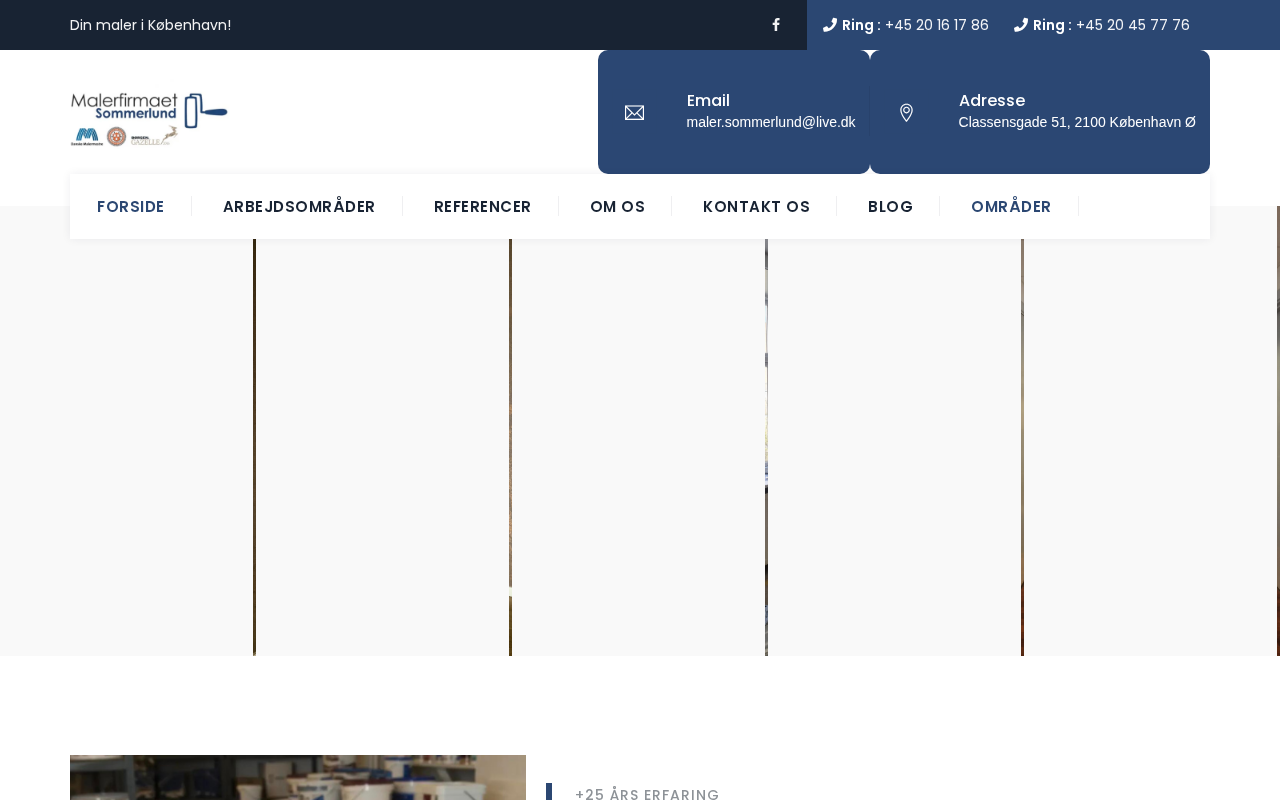Open the Facebook page icon
Viewport: 1280px width, 800px height.
776,25
